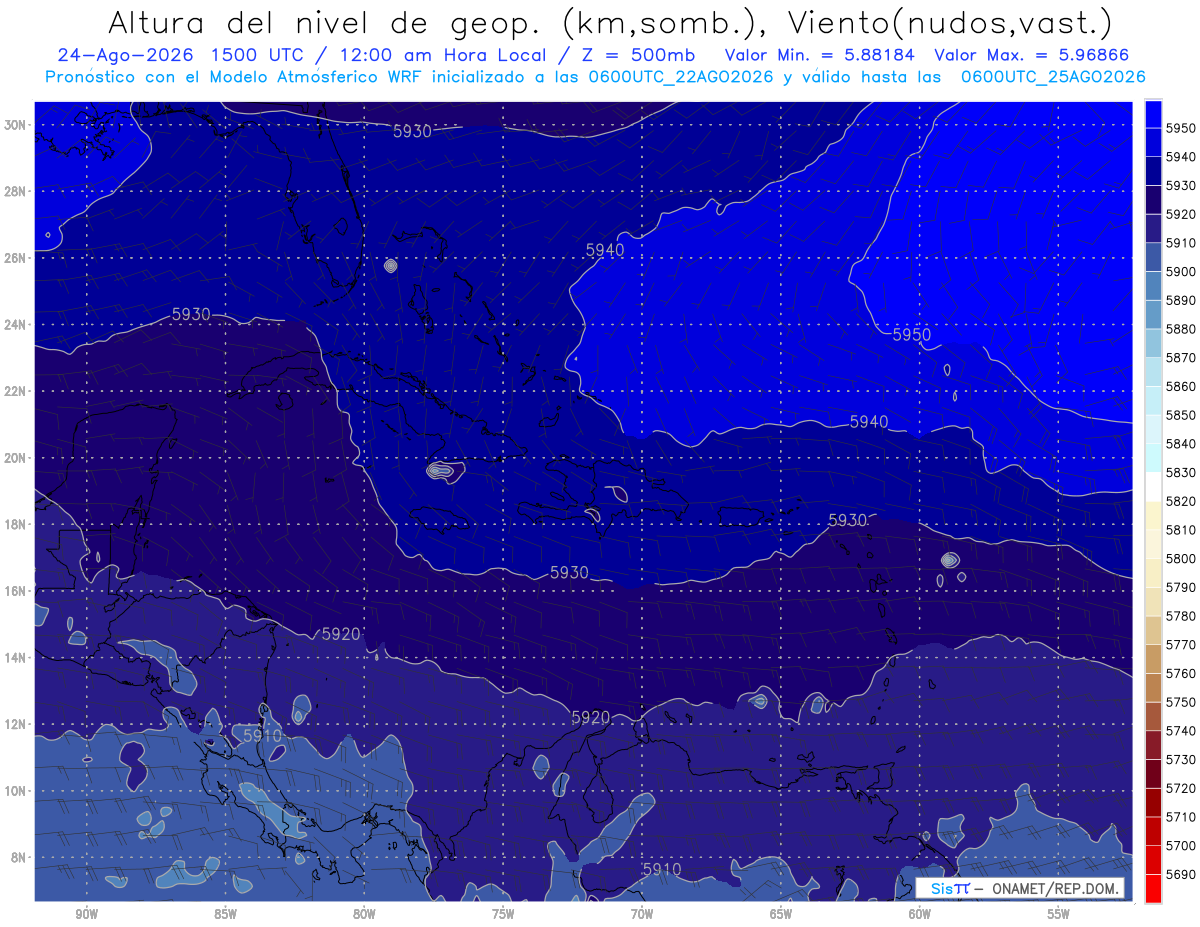Click the '5880' label on the colorbar
Image resolution: width=1200 pixels, height=927 pixels.
pos(1181,329)
